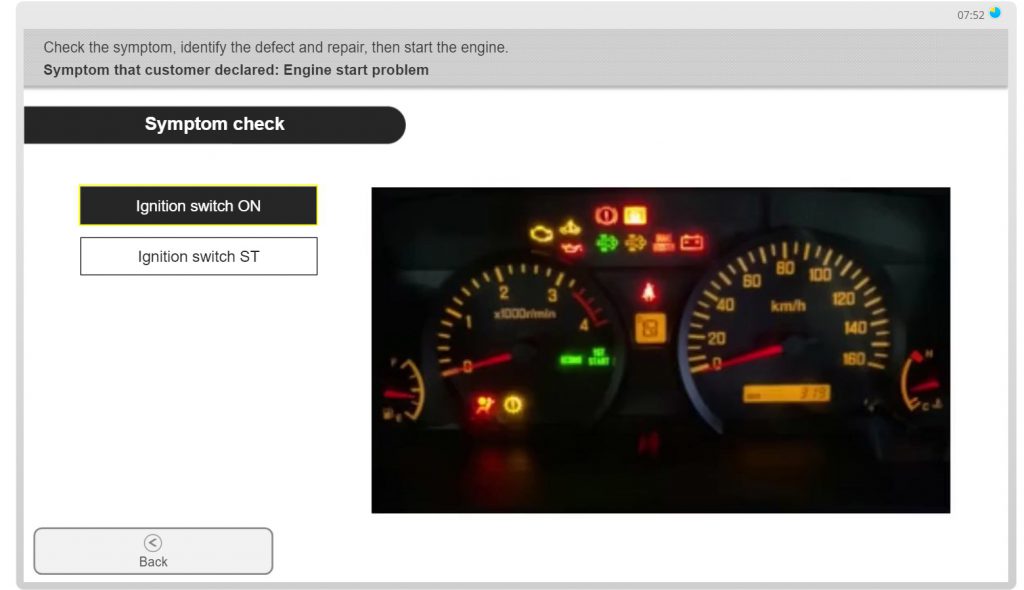
Task: Select Ignition switch ON option
Action: point(198,206)
